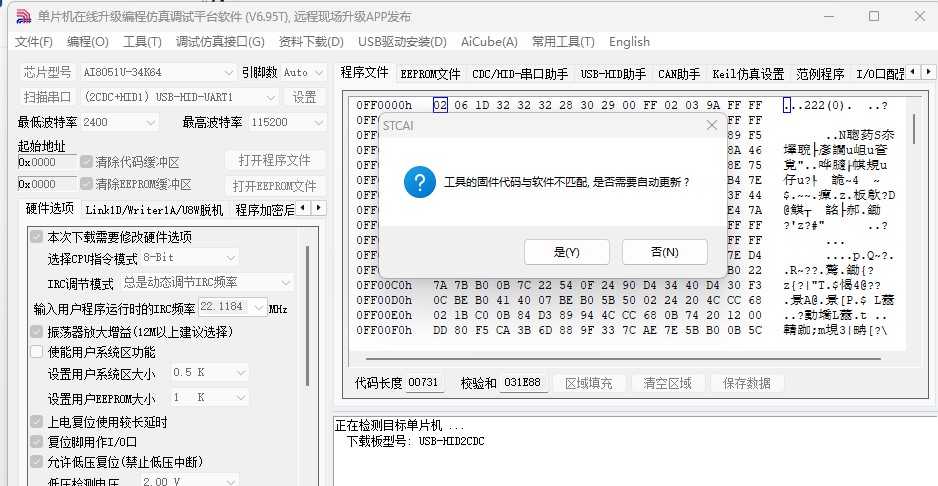Click the 打开程序文件 button
This screenshot has height=486, width=938.
pyautogui.click(x=275, y=160)
